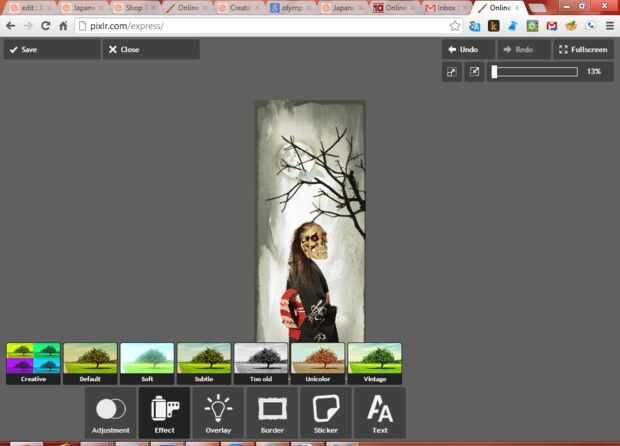
Task: Click the Close button in Pixlr
Action: [x=151, y=49]
